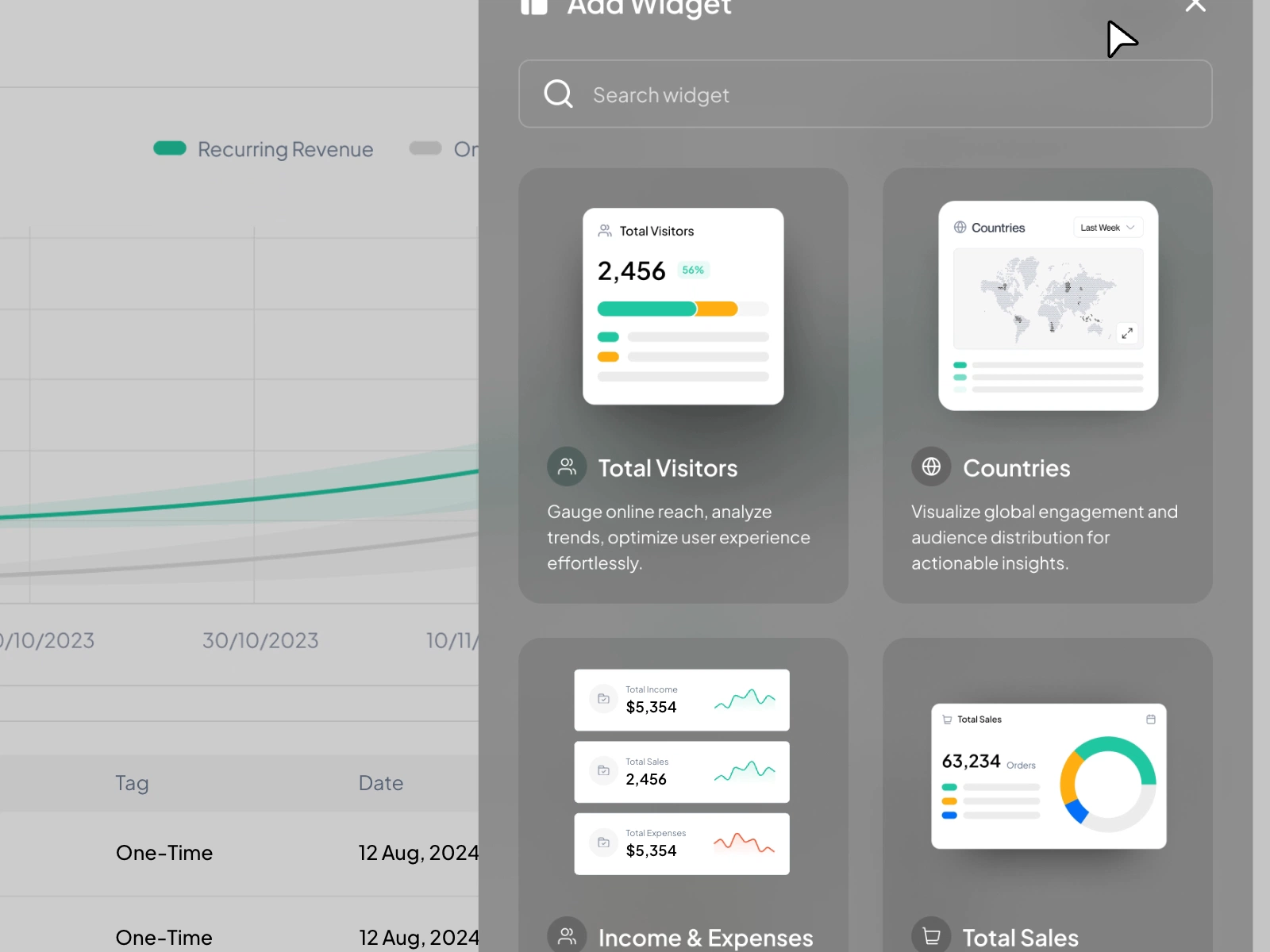Click the Total Sales widget title
This screenshot has width=1270, height=952.
pyautogui.click(x=1021, y=938)
